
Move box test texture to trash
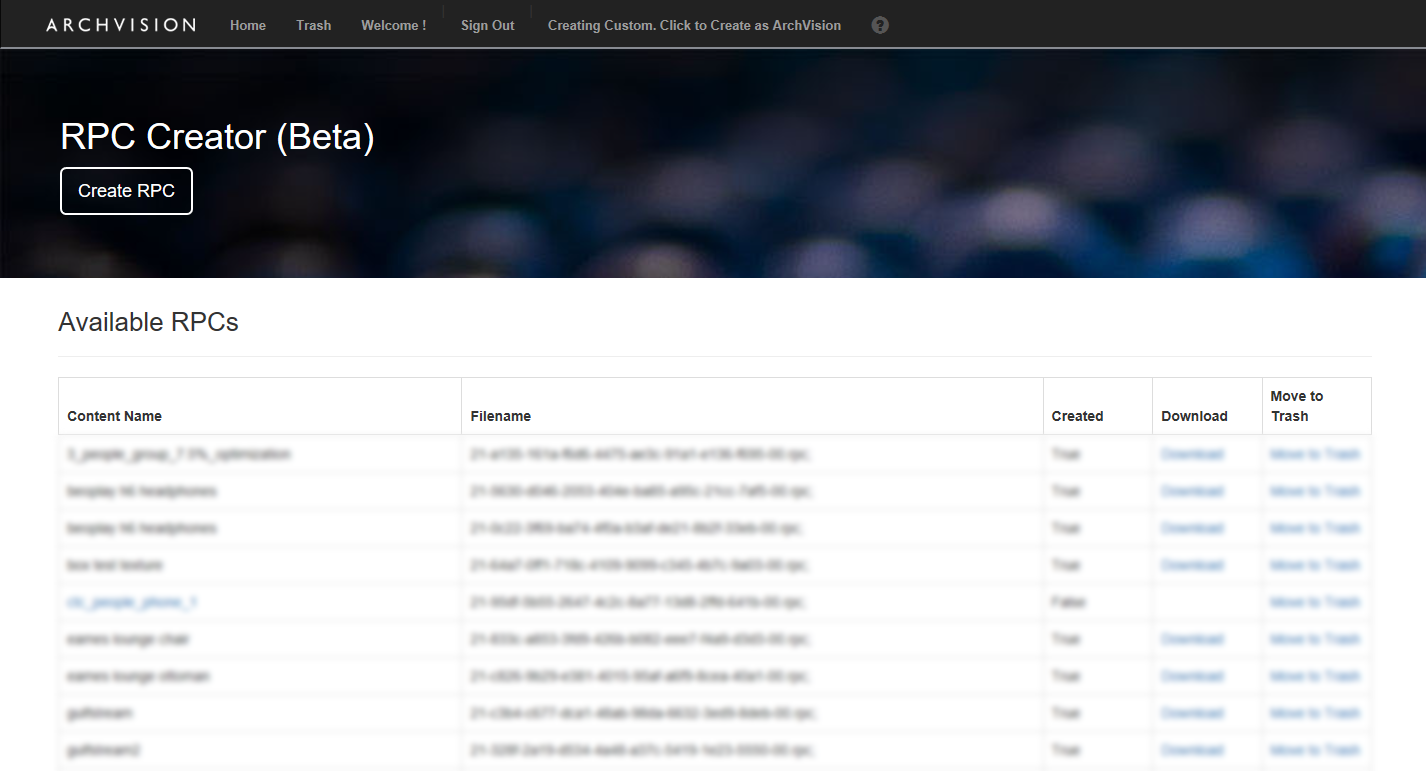[1314, 565]
